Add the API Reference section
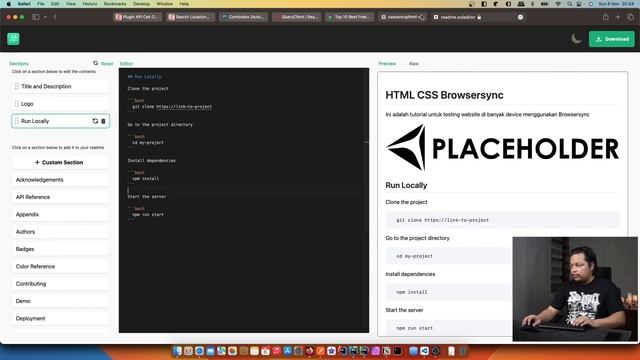 point(60,197)
